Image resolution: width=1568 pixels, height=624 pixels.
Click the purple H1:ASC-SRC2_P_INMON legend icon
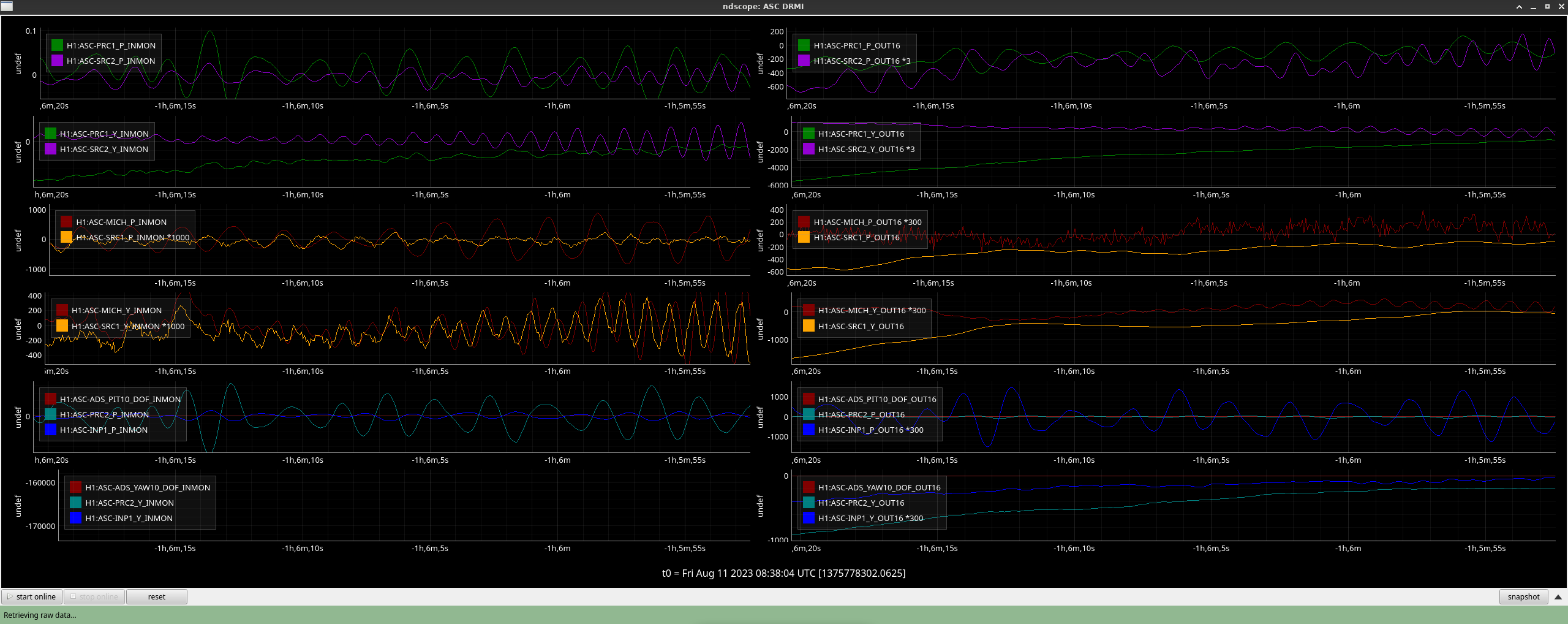click(x=58, y=61)
